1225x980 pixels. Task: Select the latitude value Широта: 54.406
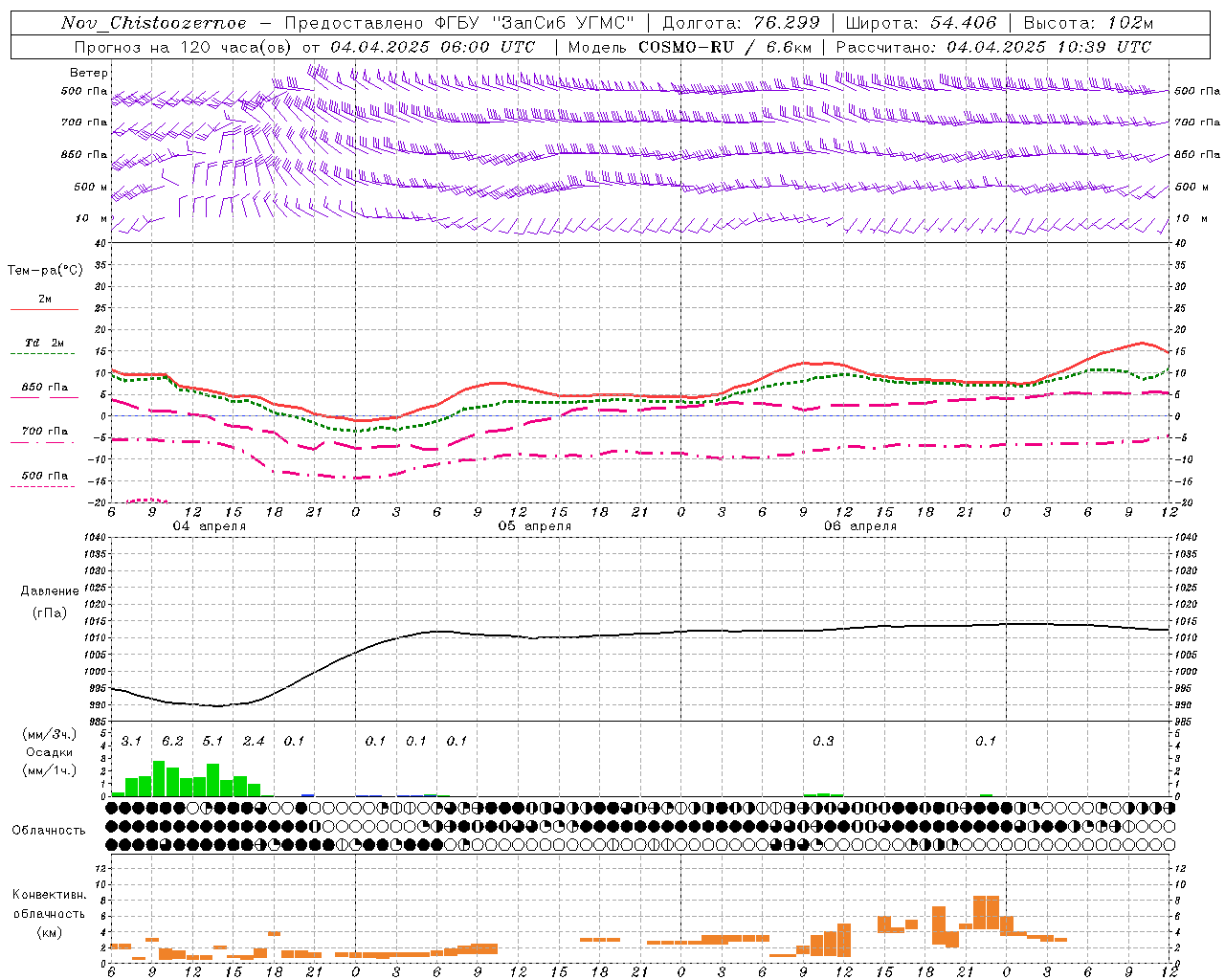(921, 23)
